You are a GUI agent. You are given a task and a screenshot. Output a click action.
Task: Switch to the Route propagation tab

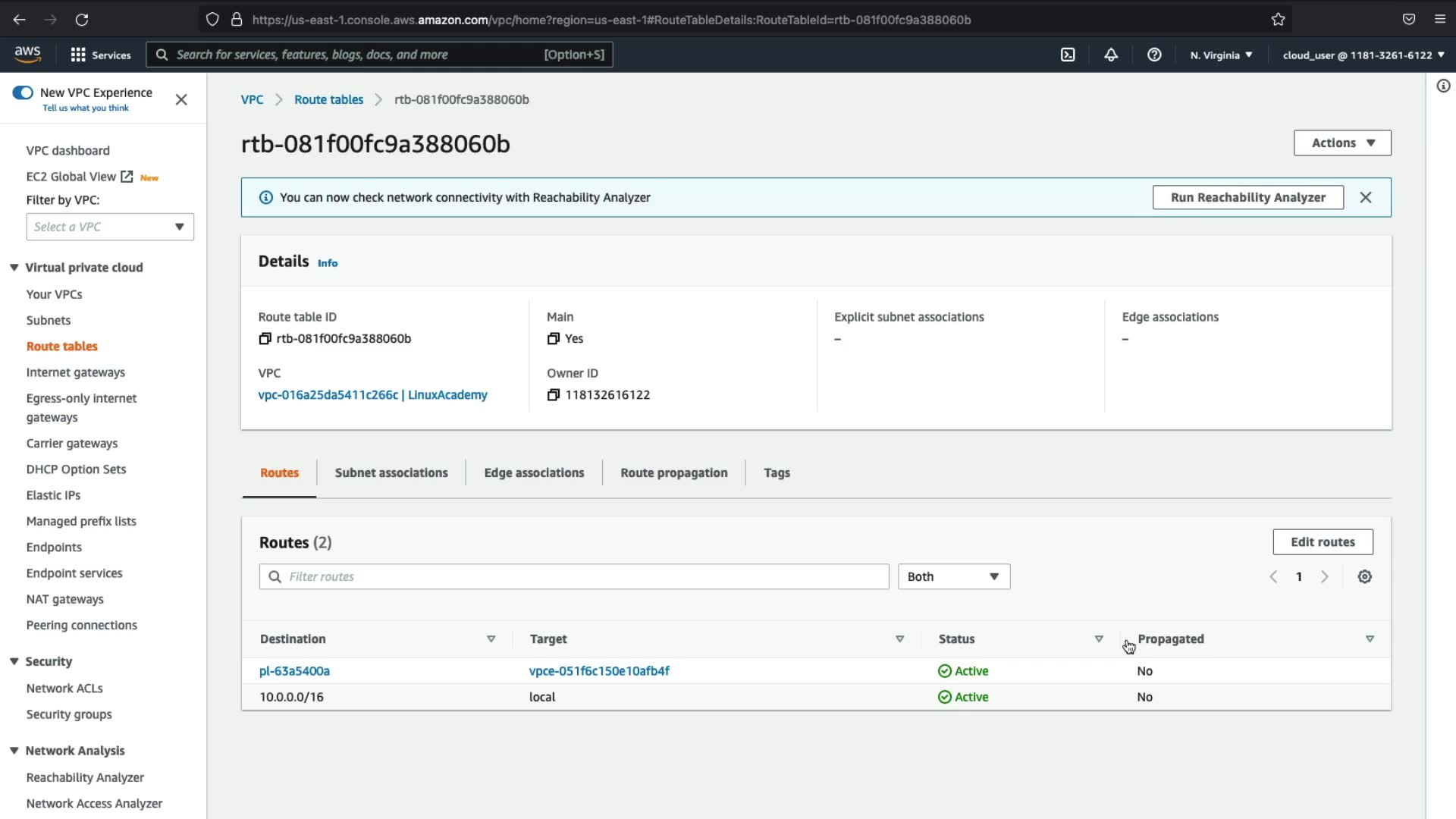pos(673,473)
